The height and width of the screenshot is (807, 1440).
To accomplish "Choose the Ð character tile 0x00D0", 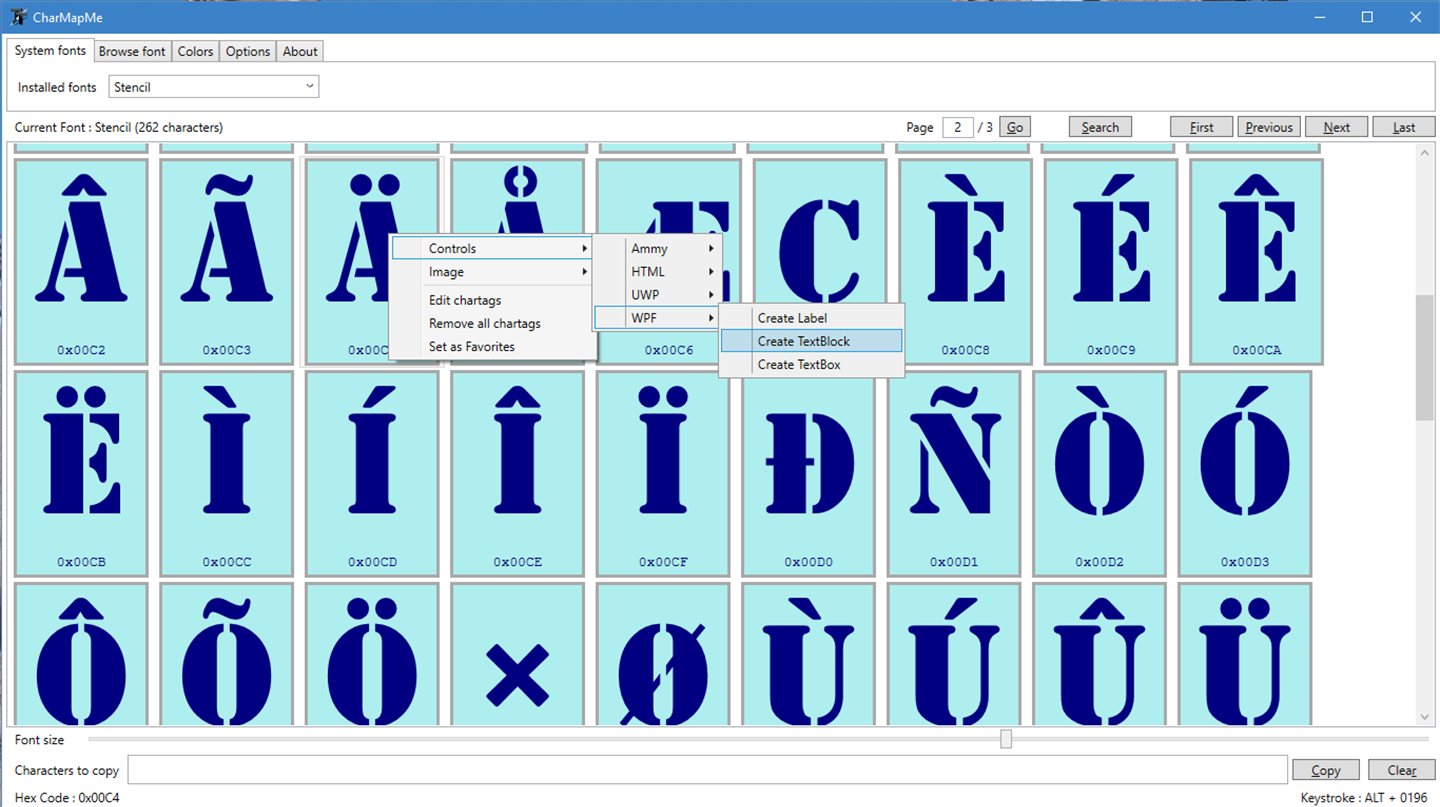I will click(x=808, y=473).
